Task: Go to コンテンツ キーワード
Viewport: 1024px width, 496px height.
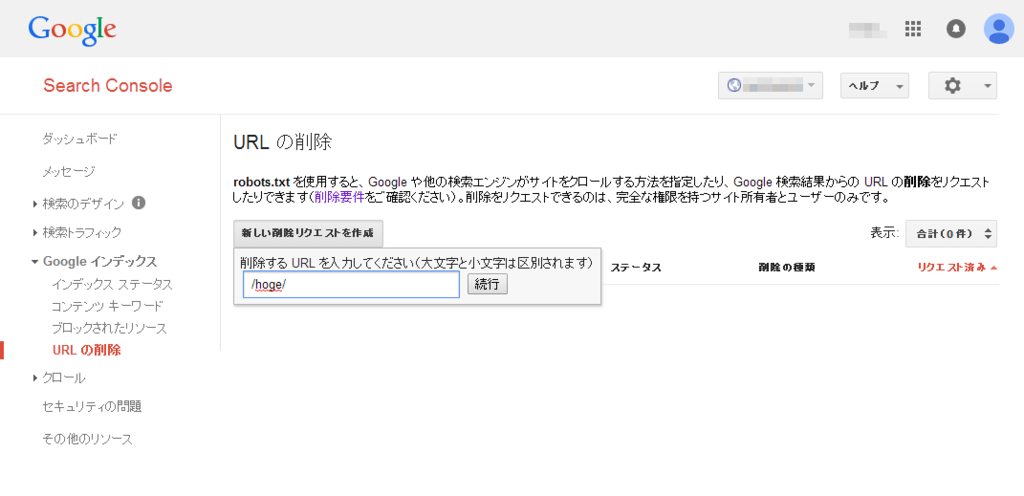Action: 107,306
